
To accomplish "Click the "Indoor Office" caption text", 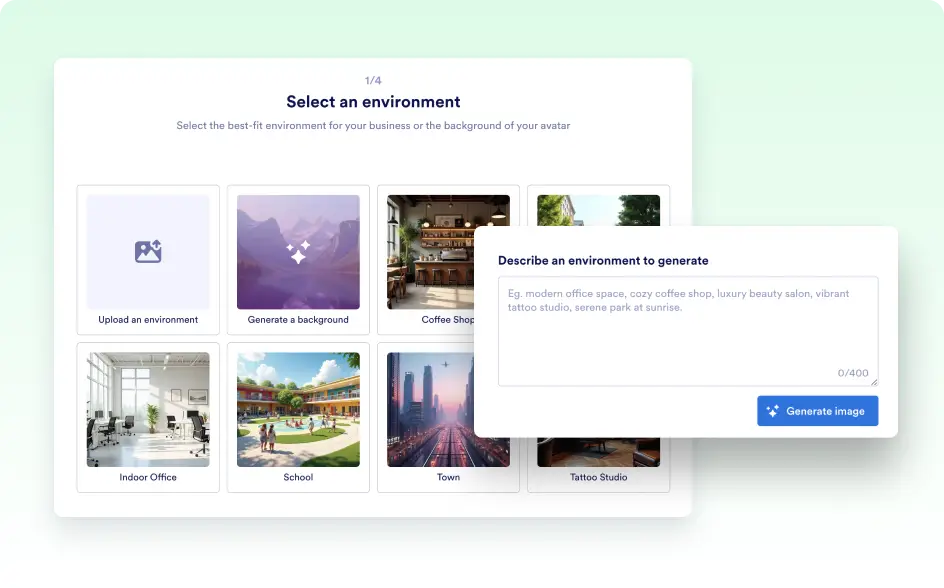I will click(148, 478).
